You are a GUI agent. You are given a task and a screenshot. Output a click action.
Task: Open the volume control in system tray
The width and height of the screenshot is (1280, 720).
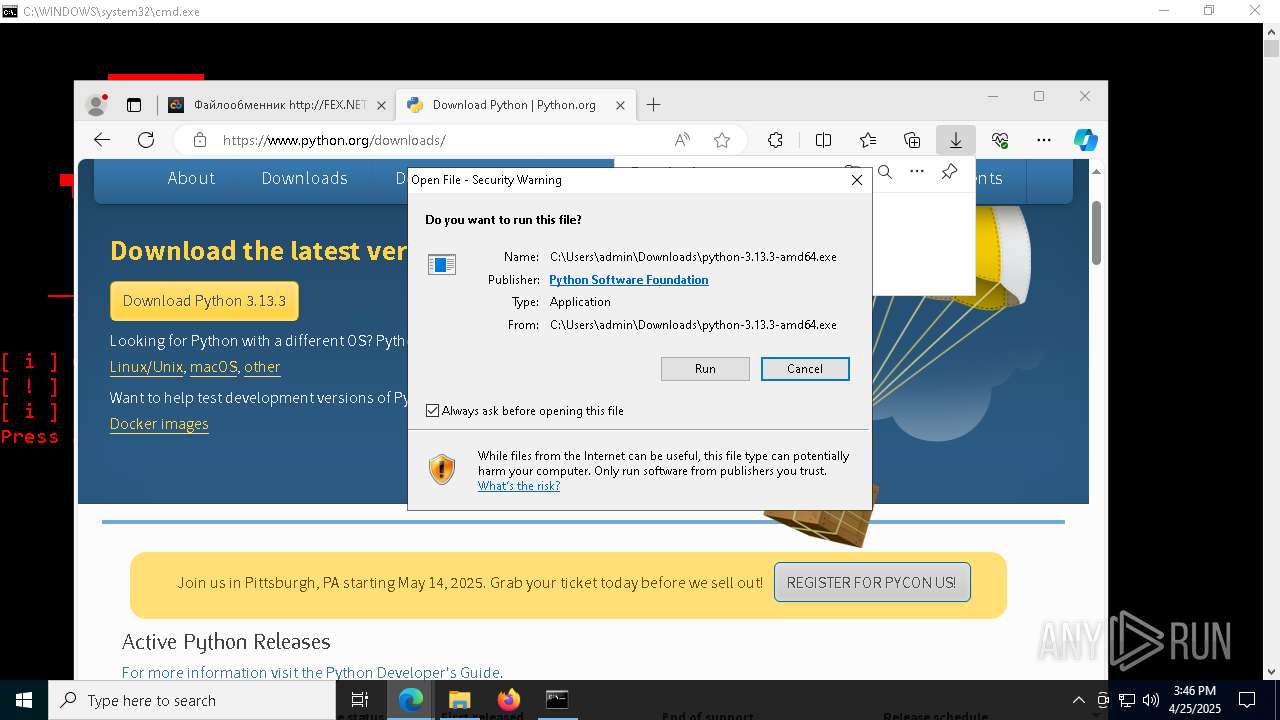click(x=1151, y=700)
